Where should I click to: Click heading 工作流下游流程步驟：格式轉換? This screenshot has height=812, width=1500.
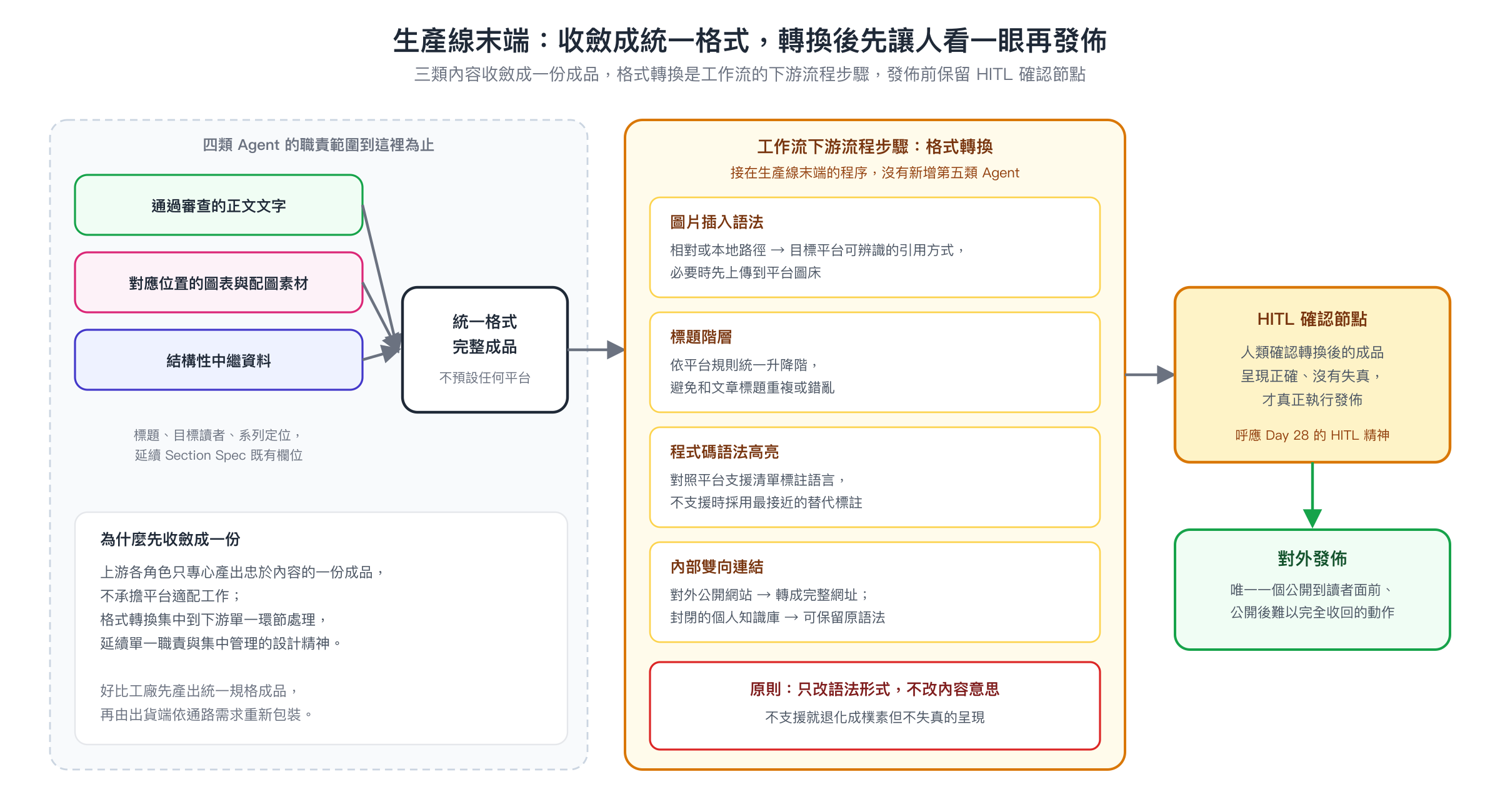click(875, 147)
